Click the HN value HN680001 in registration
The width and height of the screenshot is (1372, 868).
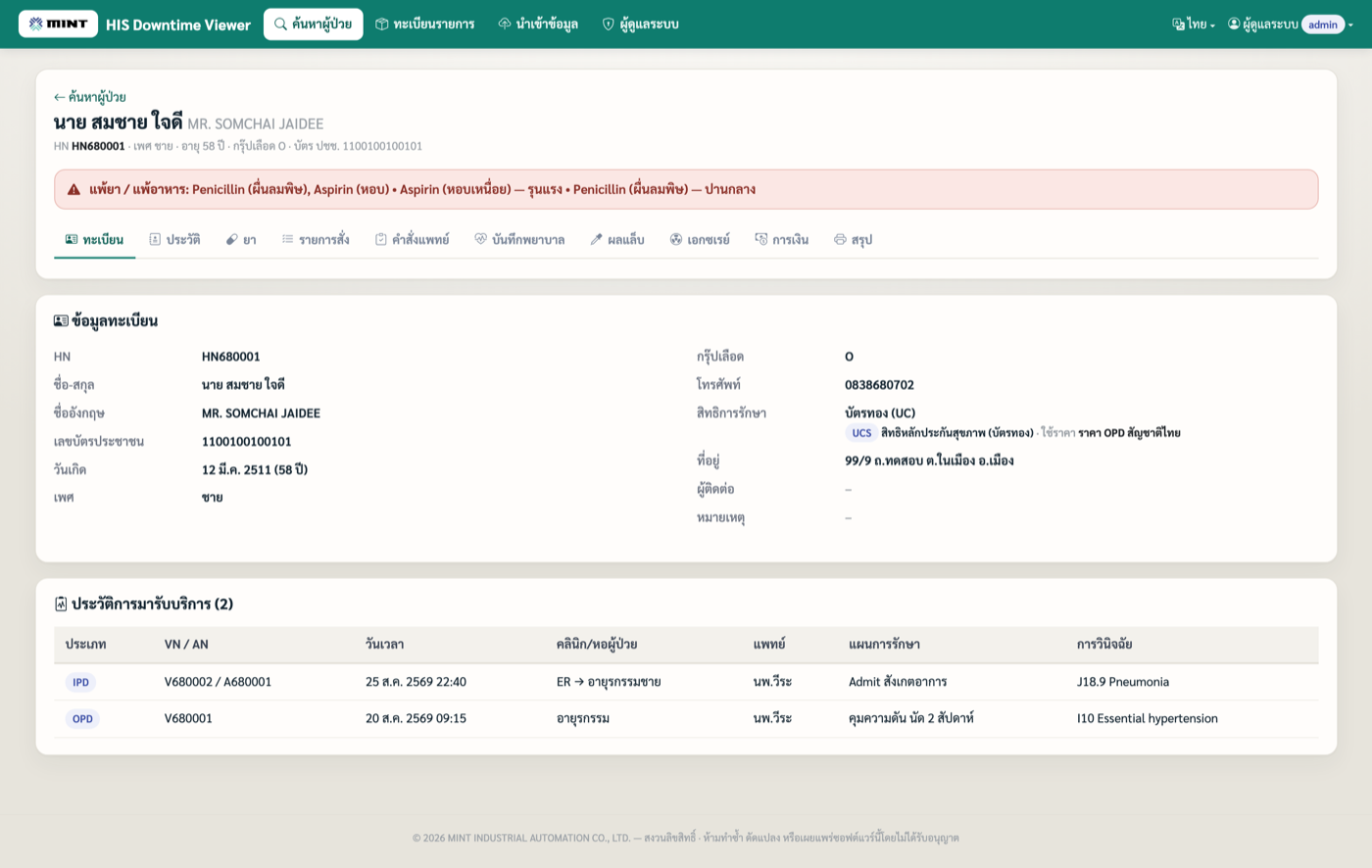coord(230,357)
